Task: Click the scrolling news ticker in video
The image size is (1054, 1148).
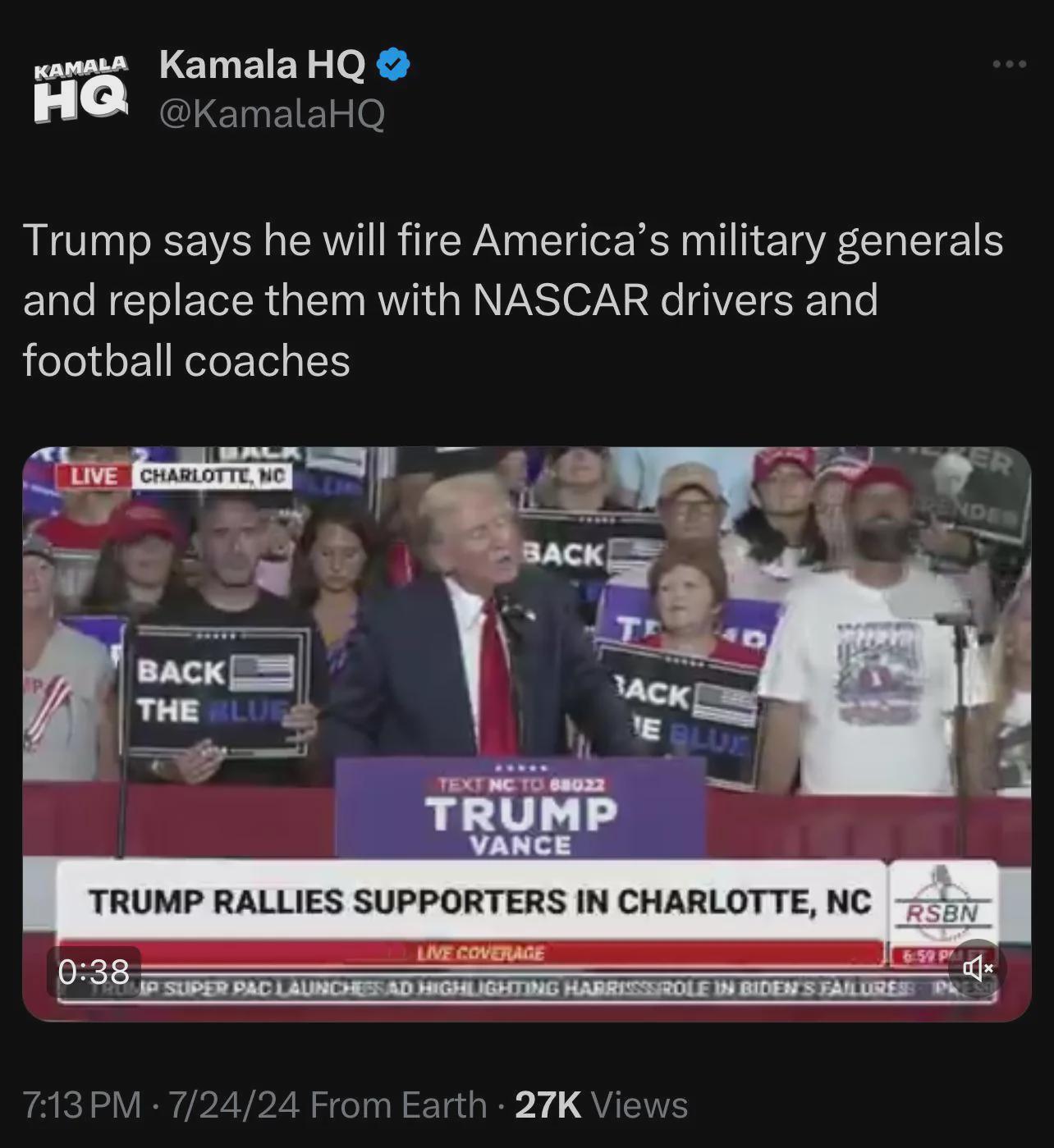Action: 526,989
